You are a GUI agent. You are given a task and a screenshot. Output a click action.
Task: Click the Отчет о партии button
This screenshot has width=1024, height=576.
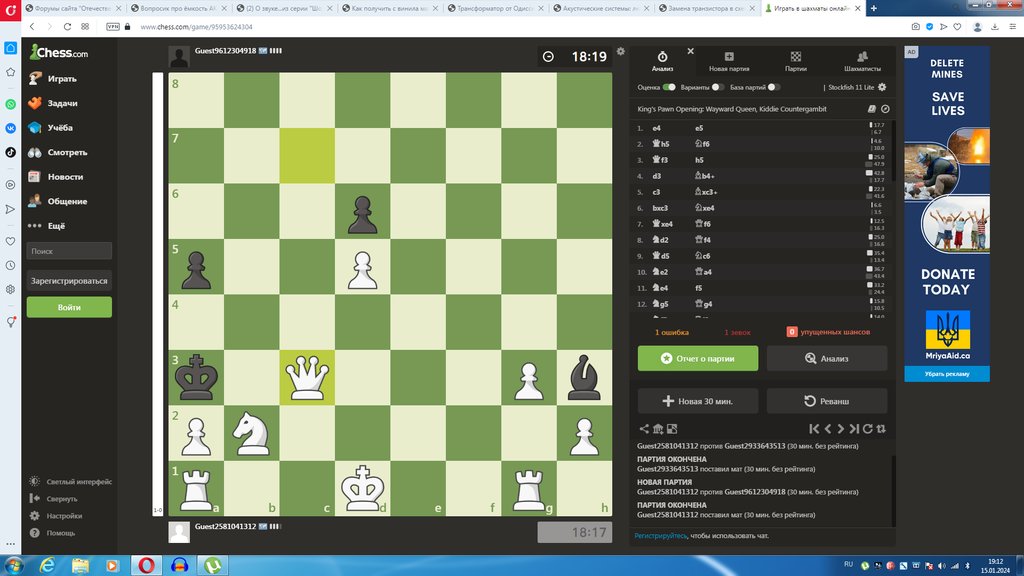698,358
